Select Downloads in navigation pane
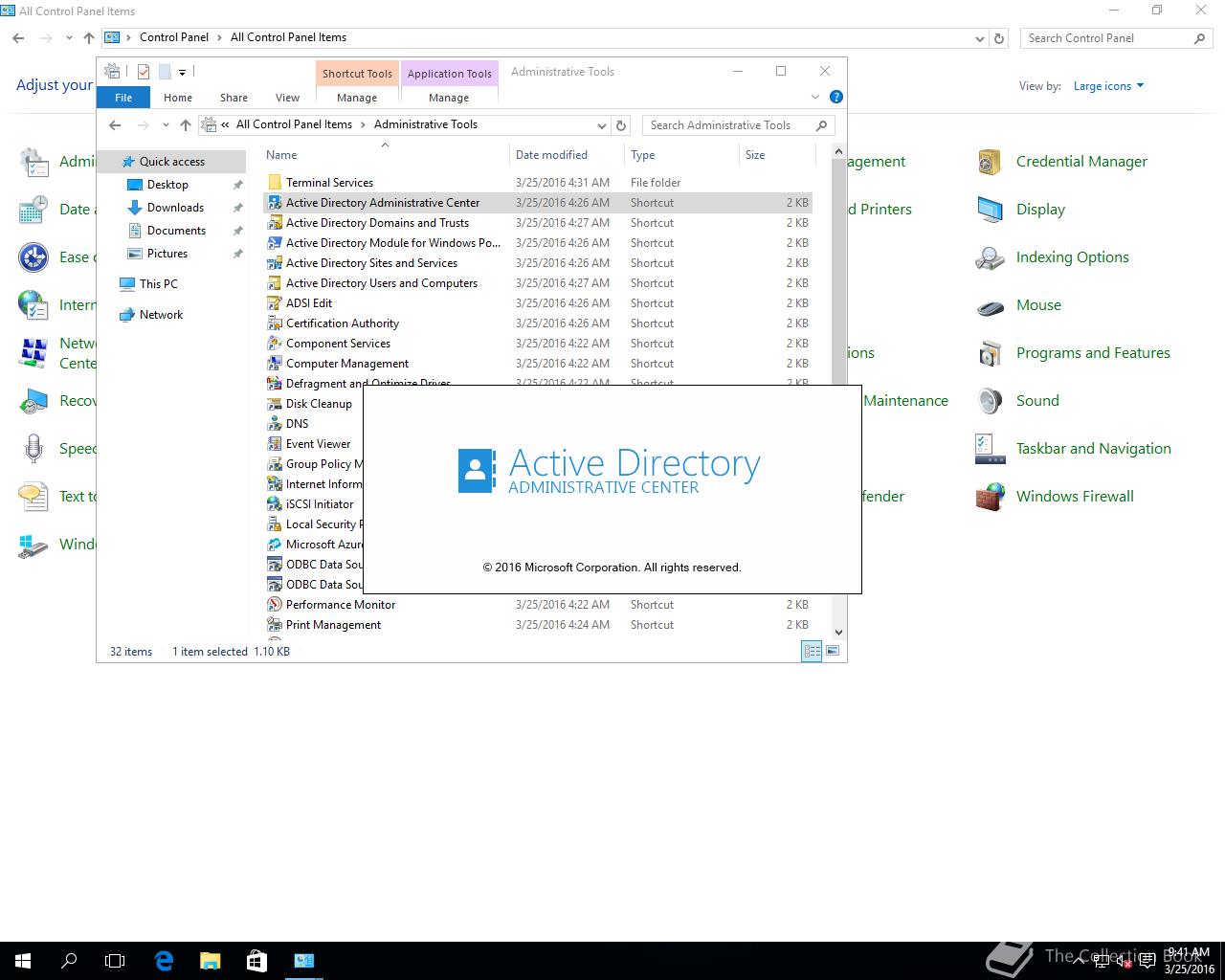Image resolution: width=1225 pixels, height=980 pixels. coord(175,208)
